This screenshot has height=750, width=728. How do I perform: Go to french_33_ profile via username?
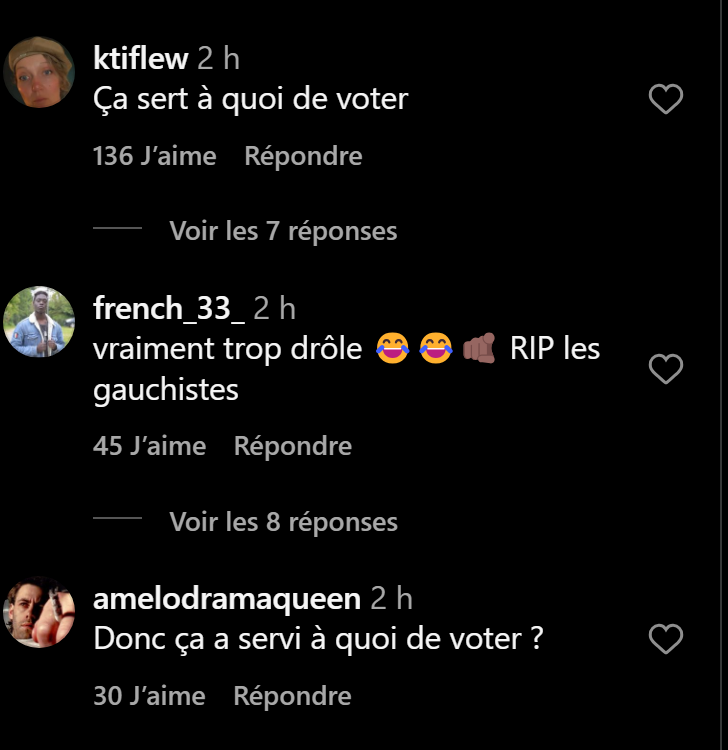coord(169,309)
